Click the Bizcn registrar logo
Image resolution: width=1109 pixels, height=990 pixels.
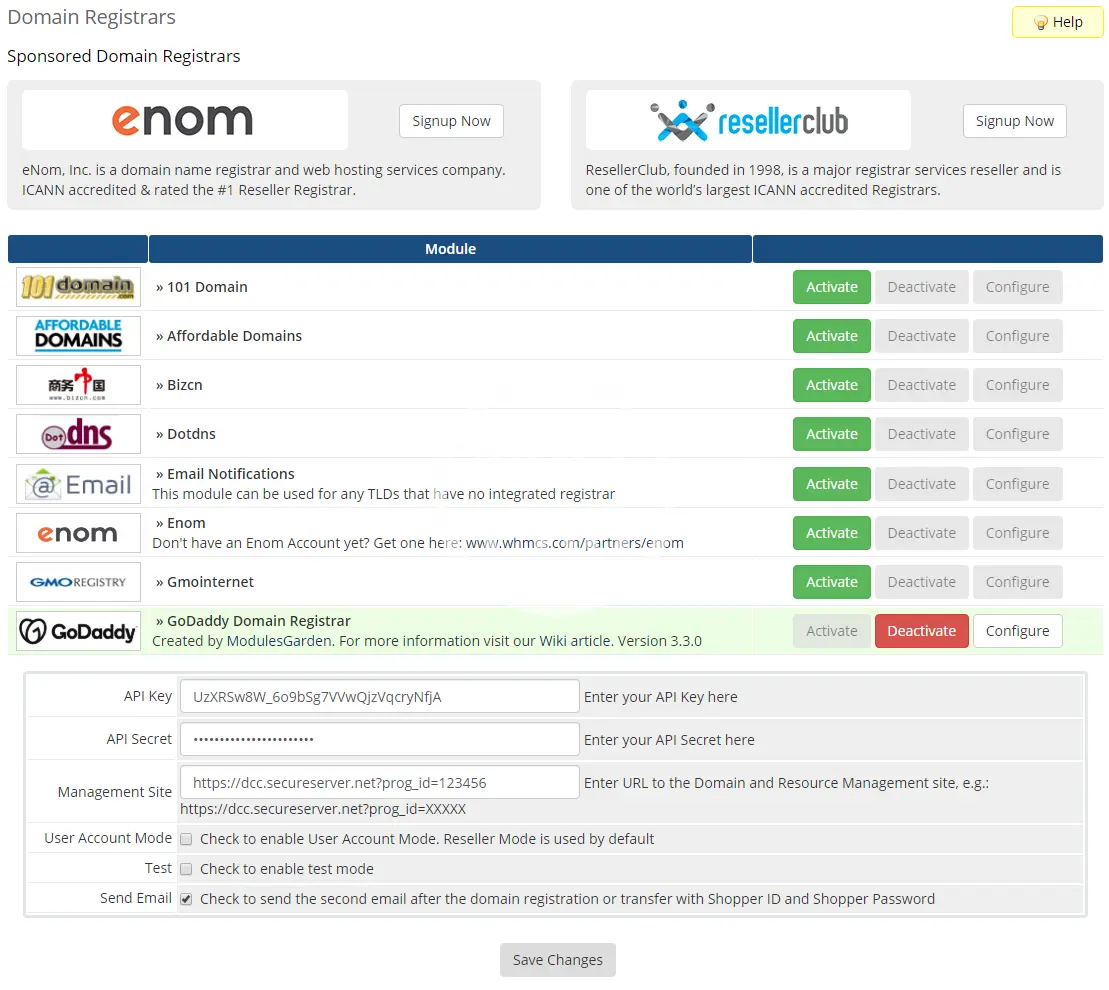click(x=78, y=385)
